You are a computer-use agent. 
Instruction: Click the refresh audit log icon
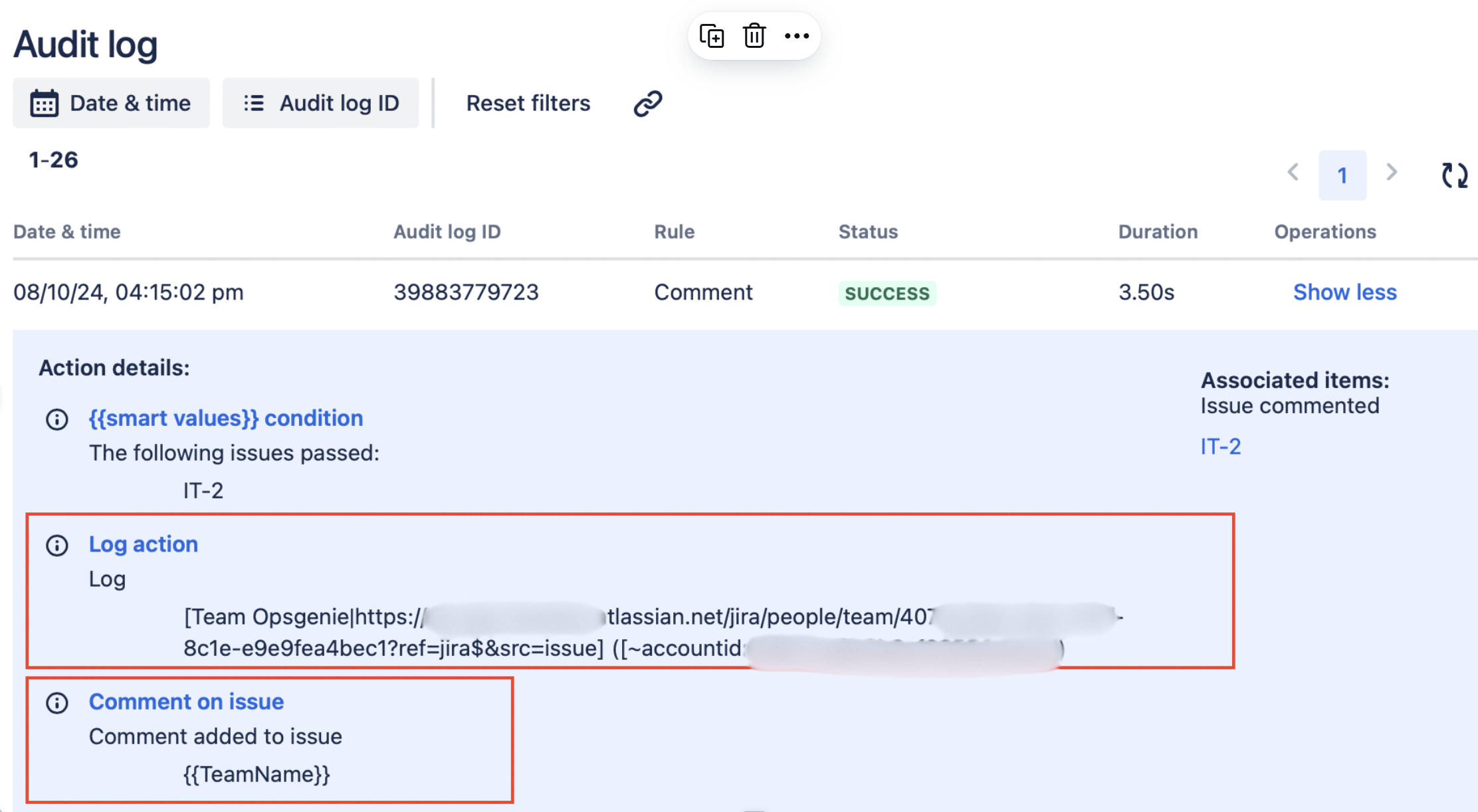click(x=1454, y=175)
